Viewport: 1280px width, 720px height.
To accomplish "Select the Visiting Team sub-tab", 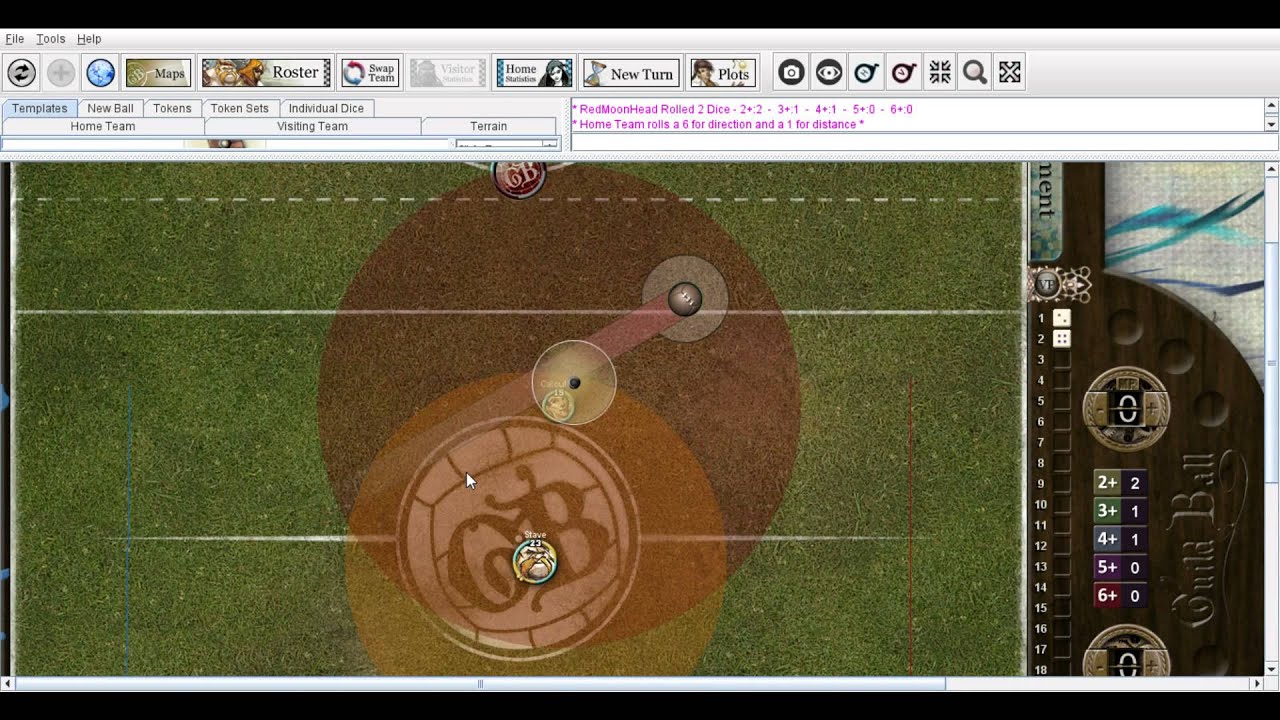I will click(x=312, y=126).
